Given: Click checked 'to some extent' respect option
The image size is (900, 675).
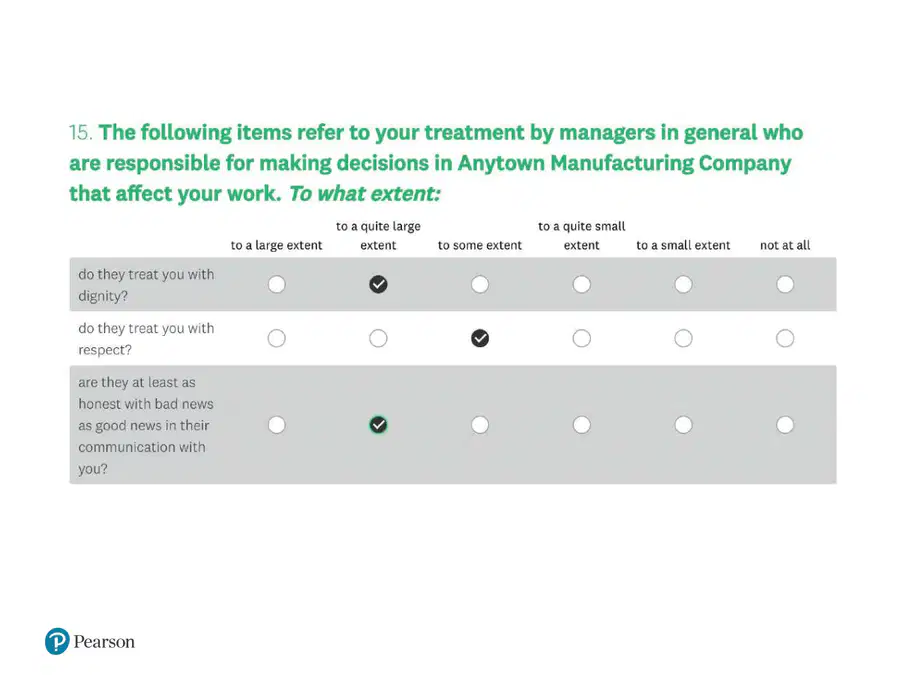Looking at the screenshot, I should 480,338.
